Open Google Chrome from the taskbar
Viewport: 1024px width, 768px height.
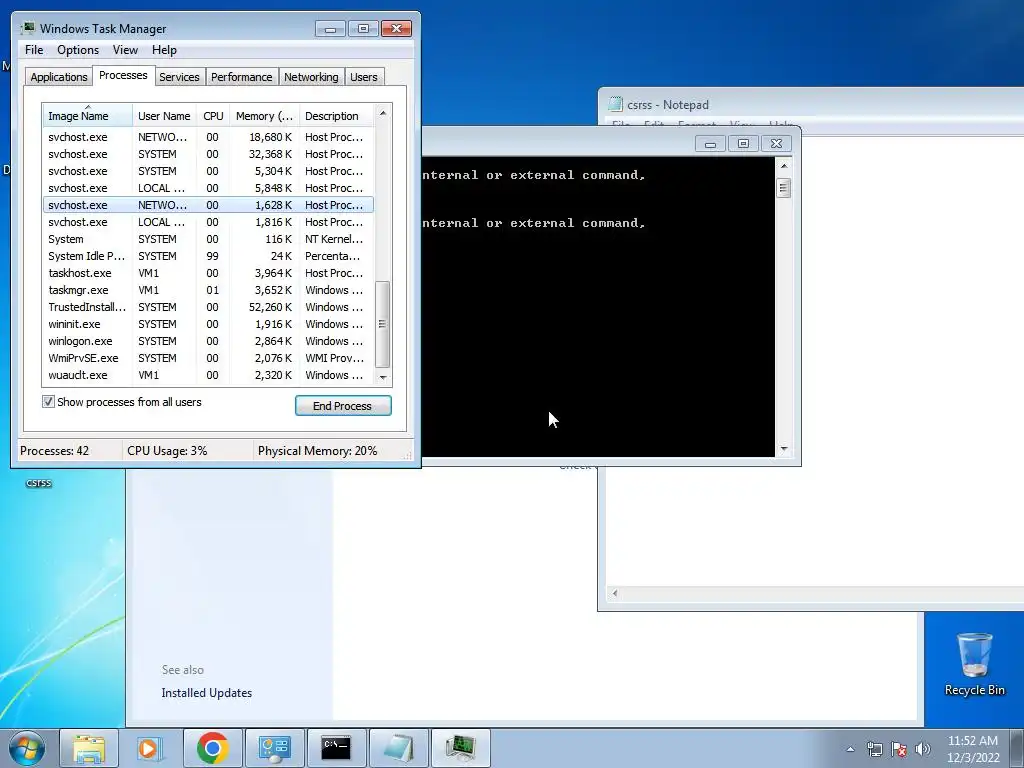212,748
